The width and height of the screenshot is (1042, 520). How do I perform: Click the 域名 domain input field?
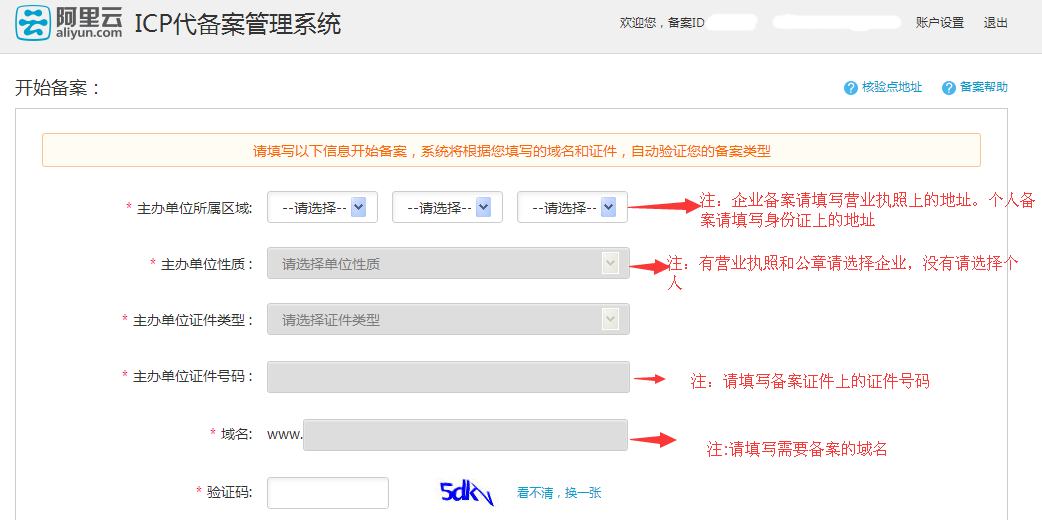coord(465,435)
